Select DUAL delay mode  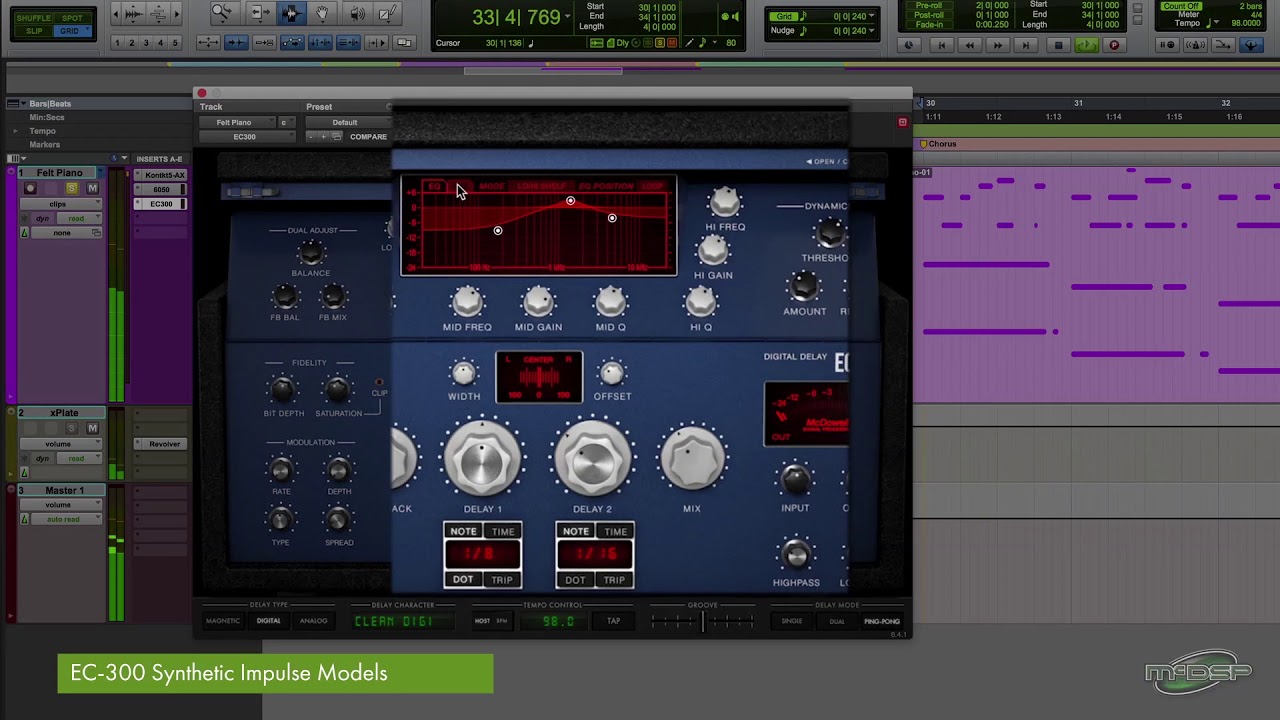click(x=837, y=621)
